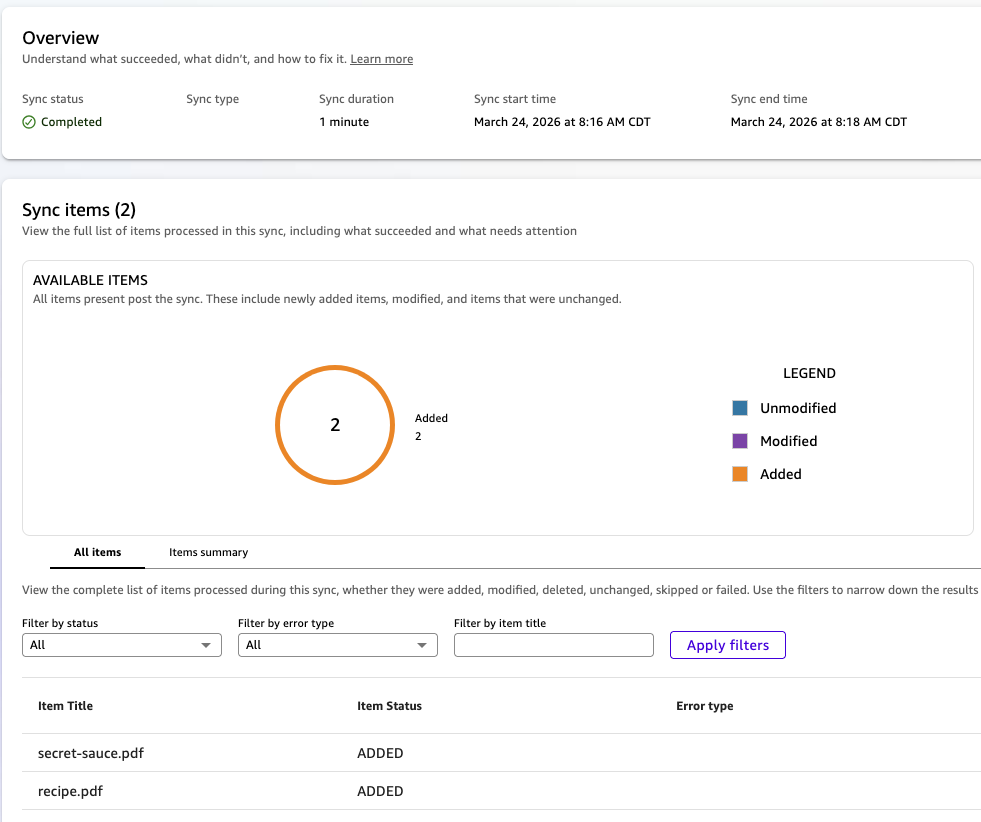Click the Sync items (2) heading
This screenshot has width=981, height=822.
(x=79, y=210)
